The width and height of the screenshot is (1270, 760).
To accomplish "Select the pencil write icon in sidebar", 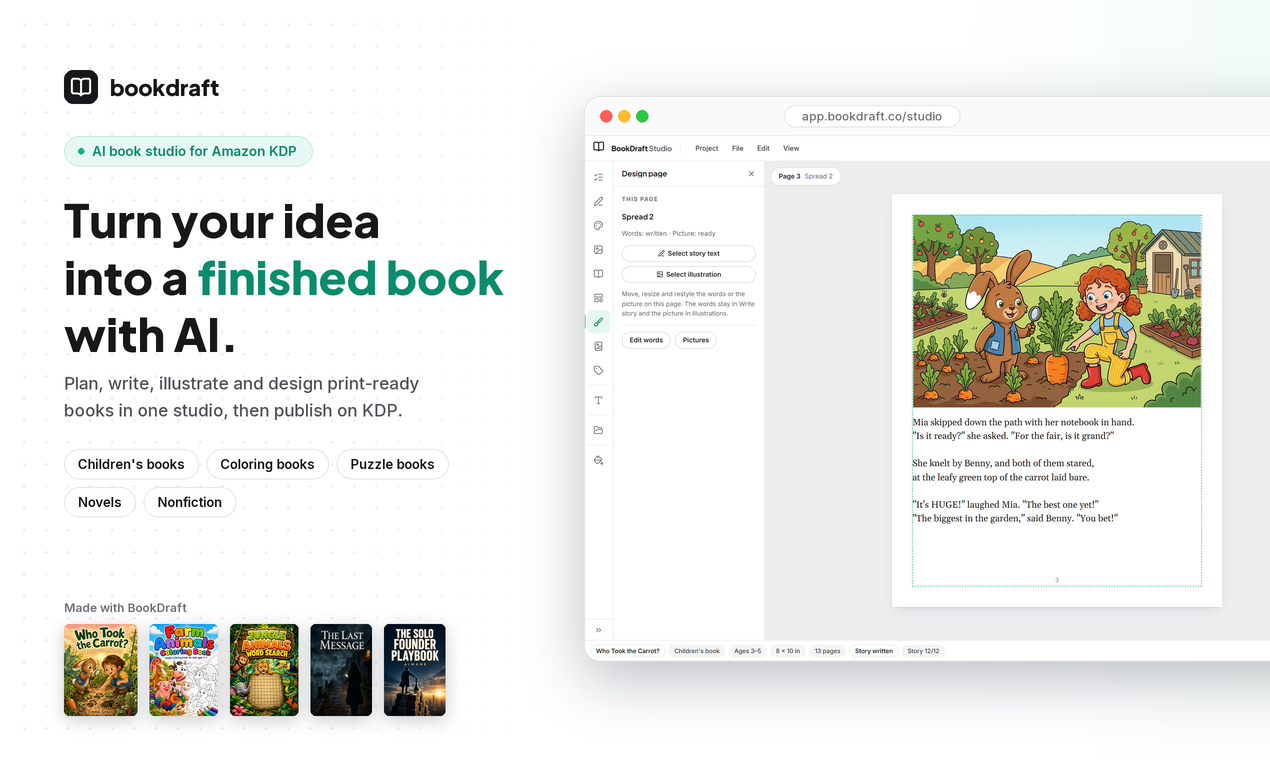I will click(x=598, y=201).
